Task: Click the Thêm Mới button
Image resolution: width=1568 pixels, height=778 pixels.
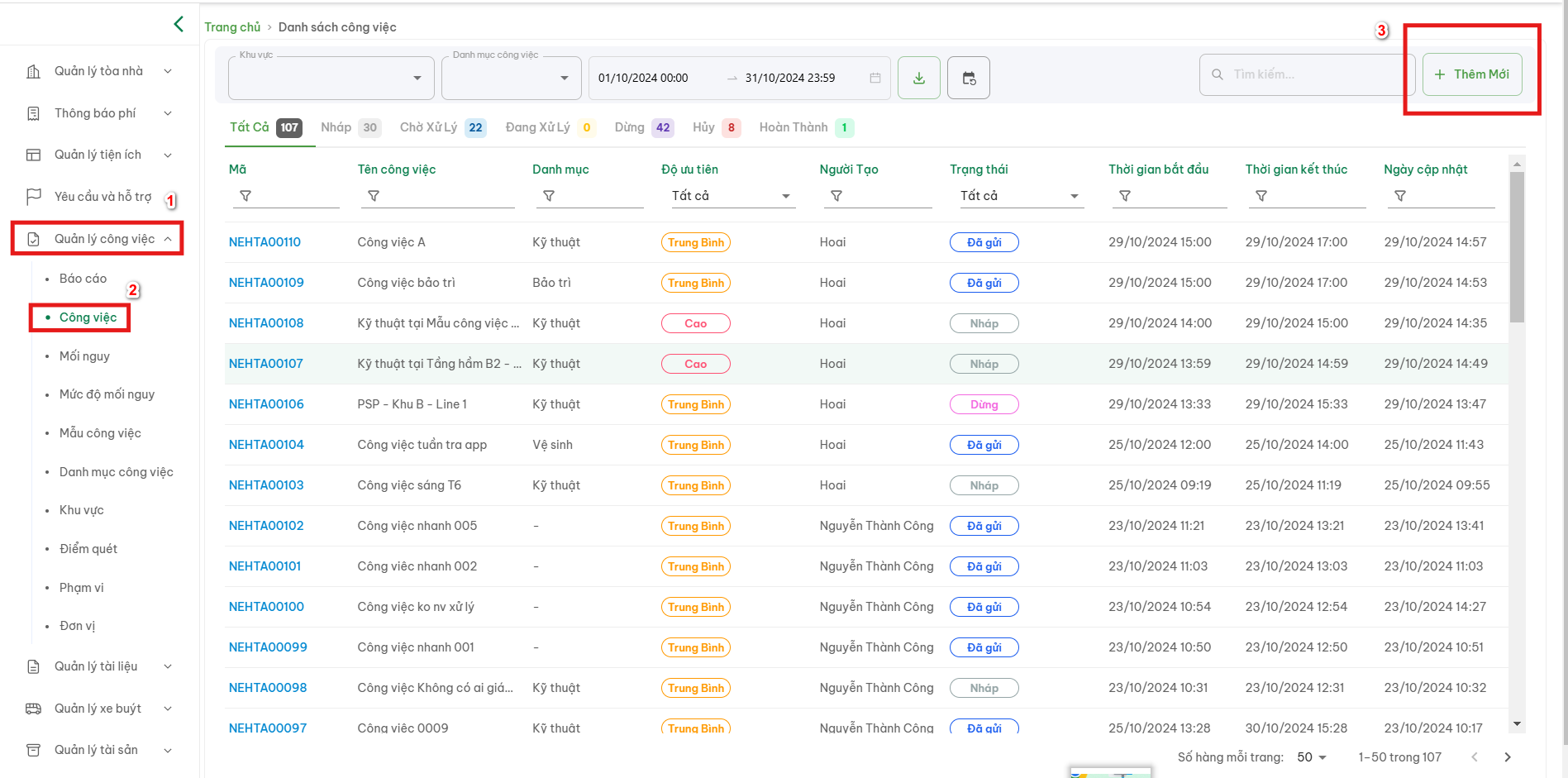Action: point(1472,74)
